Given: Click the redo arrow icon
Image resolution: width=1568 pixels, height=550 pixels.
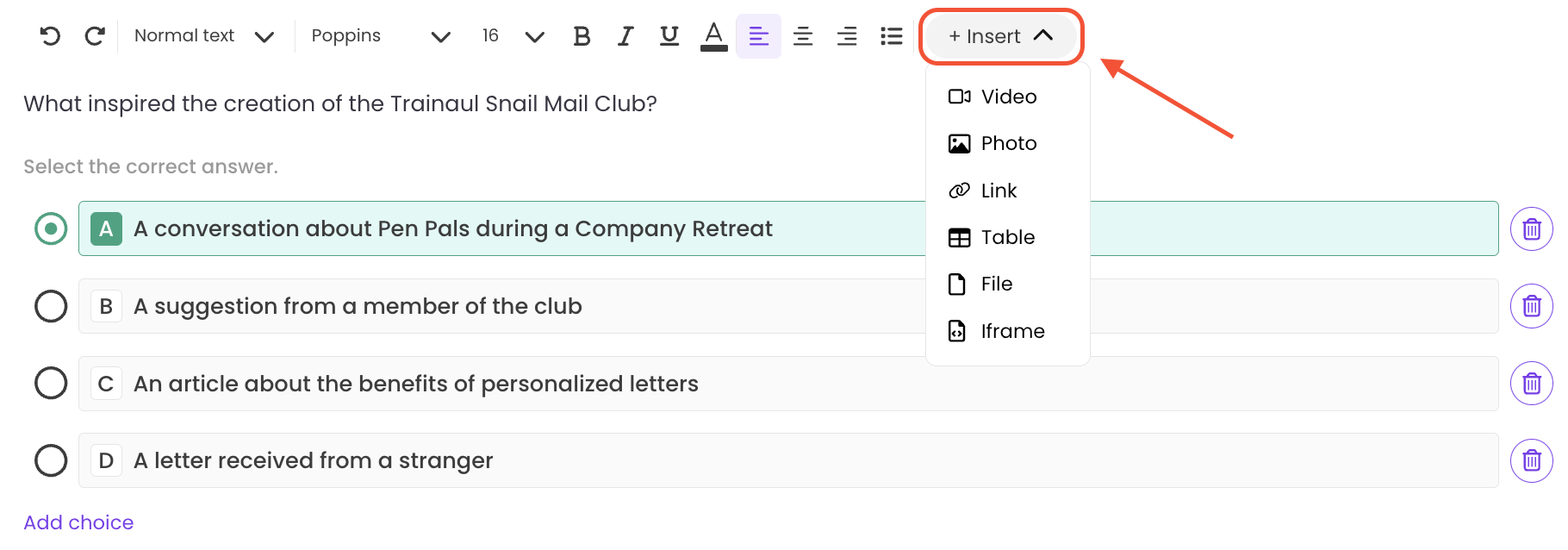Looking at the screenshot, I should click(x=95, y=35).
